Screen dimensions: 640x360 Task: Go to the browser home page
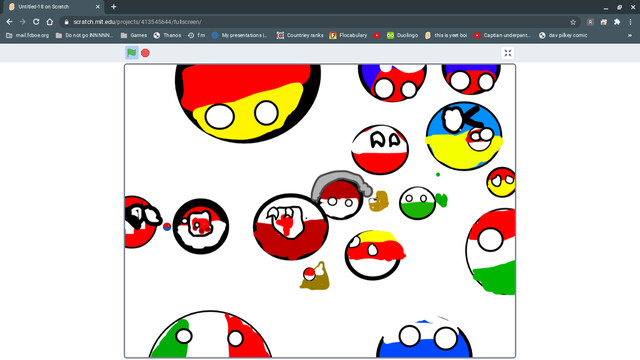click(x=49, y=22)
